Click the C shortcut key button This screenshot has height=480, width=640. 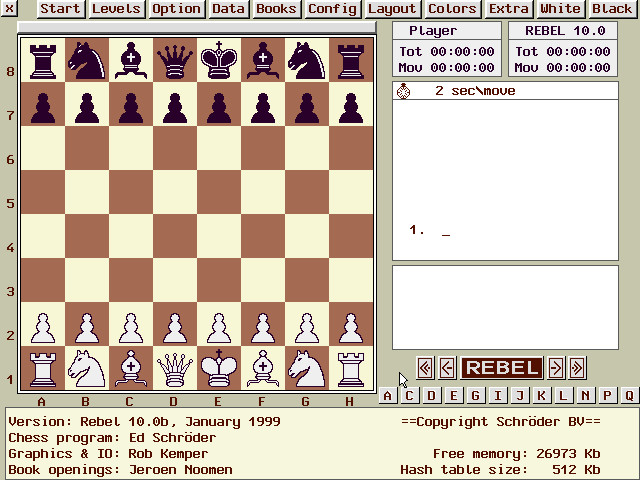click(x=409, y=396)
